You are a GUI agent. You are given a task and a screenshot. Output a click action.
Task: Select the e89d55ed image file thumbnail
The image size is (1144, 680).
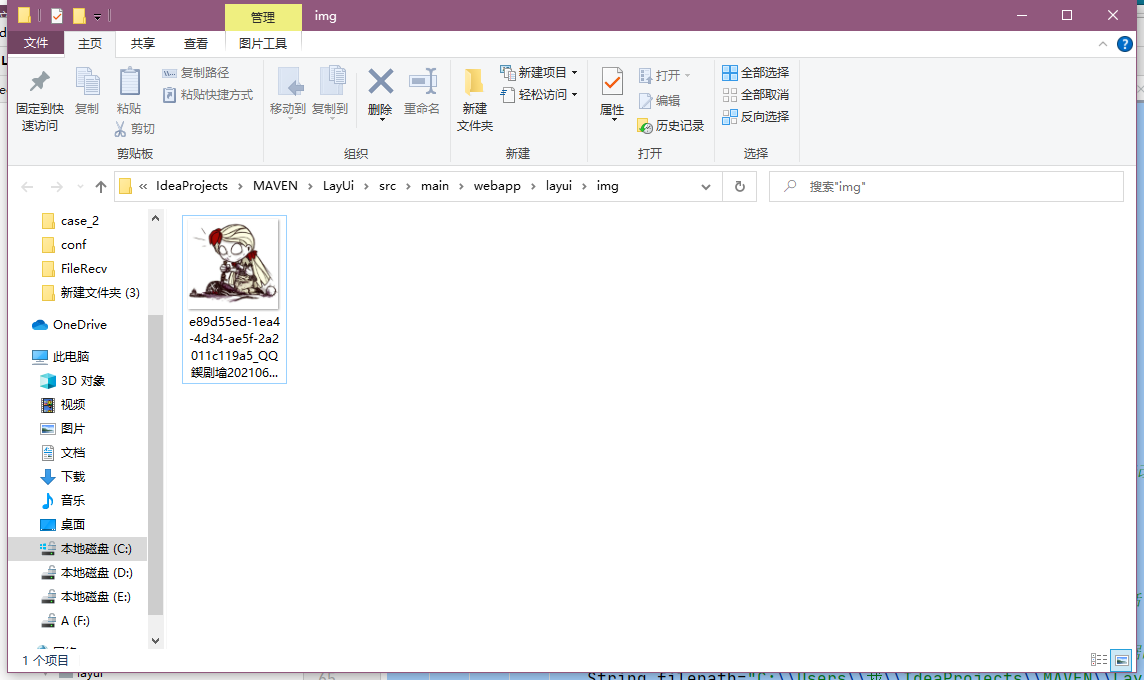(x=234, y=264)
